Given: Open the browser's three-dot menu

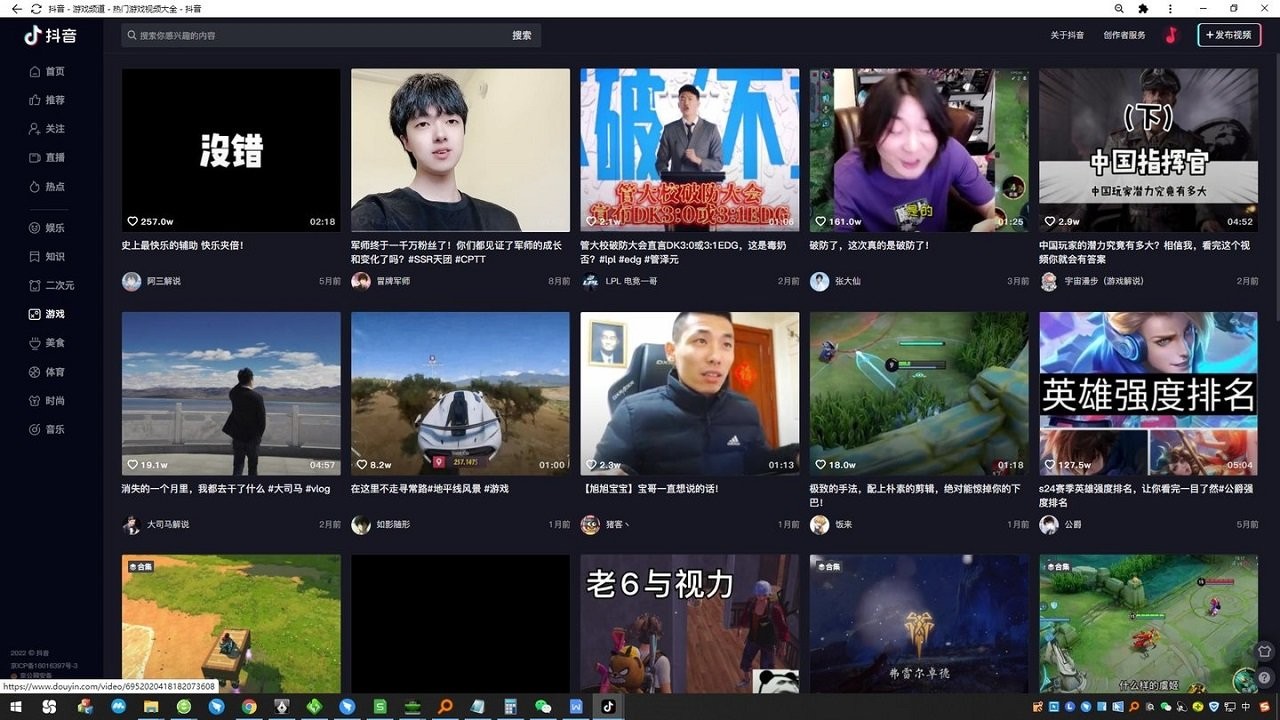Looking at the screenshot, I should pyautogui.click(x=1169, y=8).
